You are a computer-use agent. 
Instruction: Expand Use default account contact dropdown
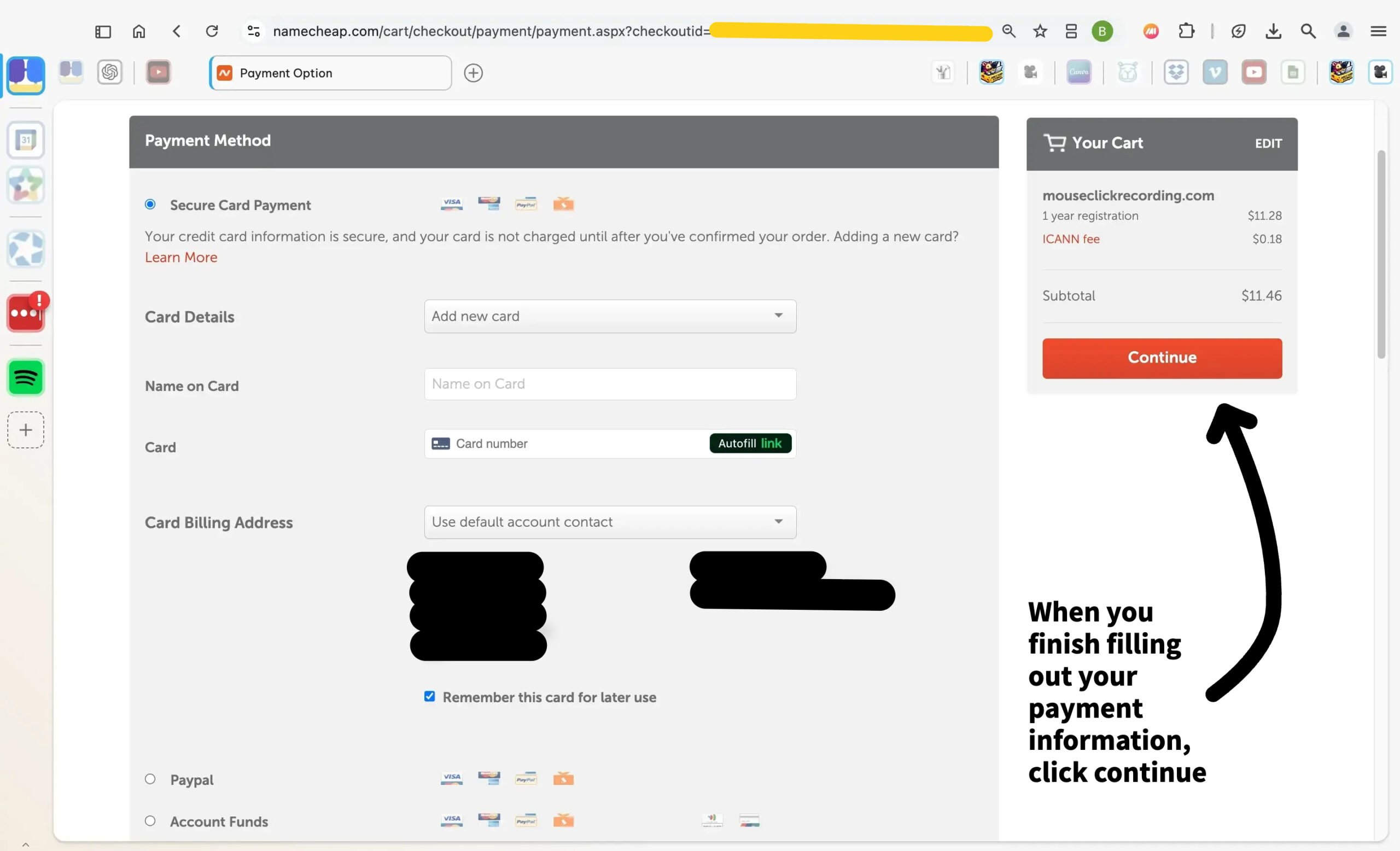coord(610,522)
